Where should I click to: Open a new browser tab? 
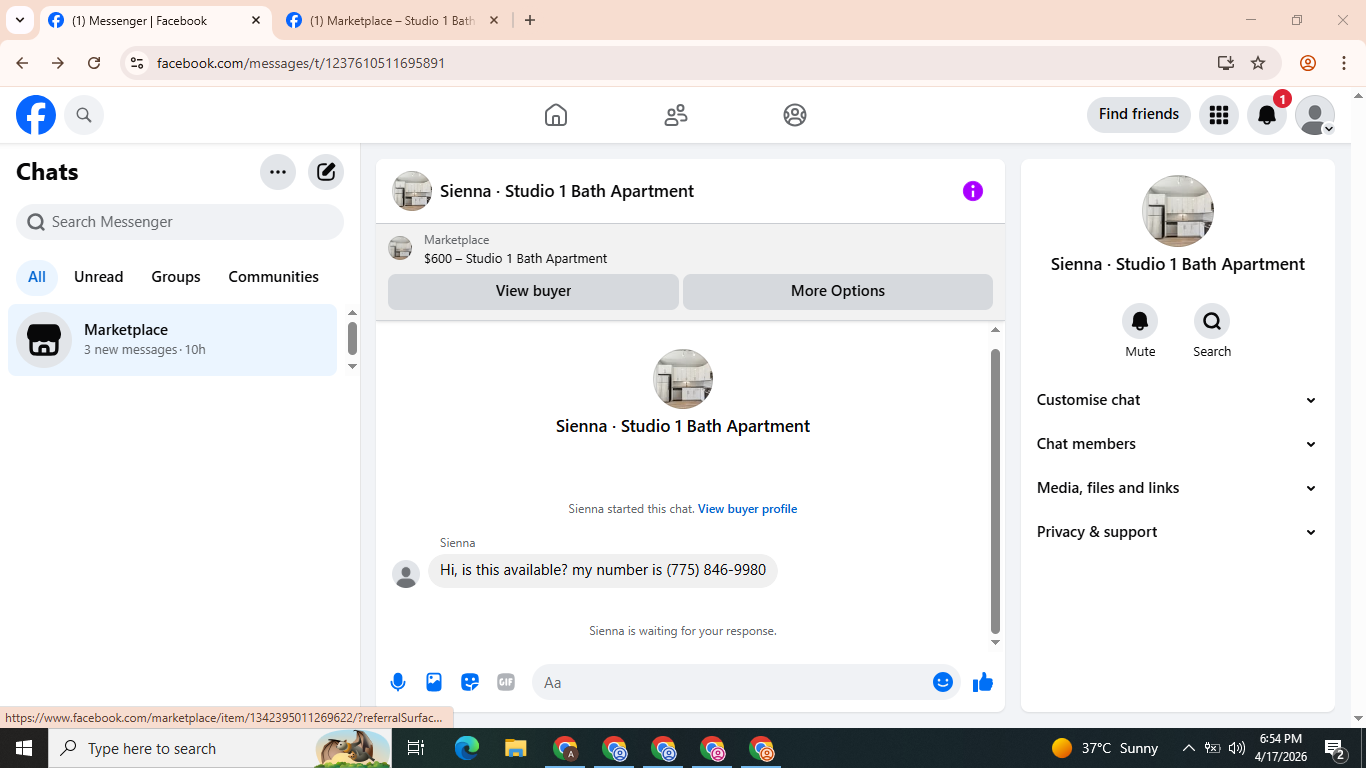click(x=530, y=20)
